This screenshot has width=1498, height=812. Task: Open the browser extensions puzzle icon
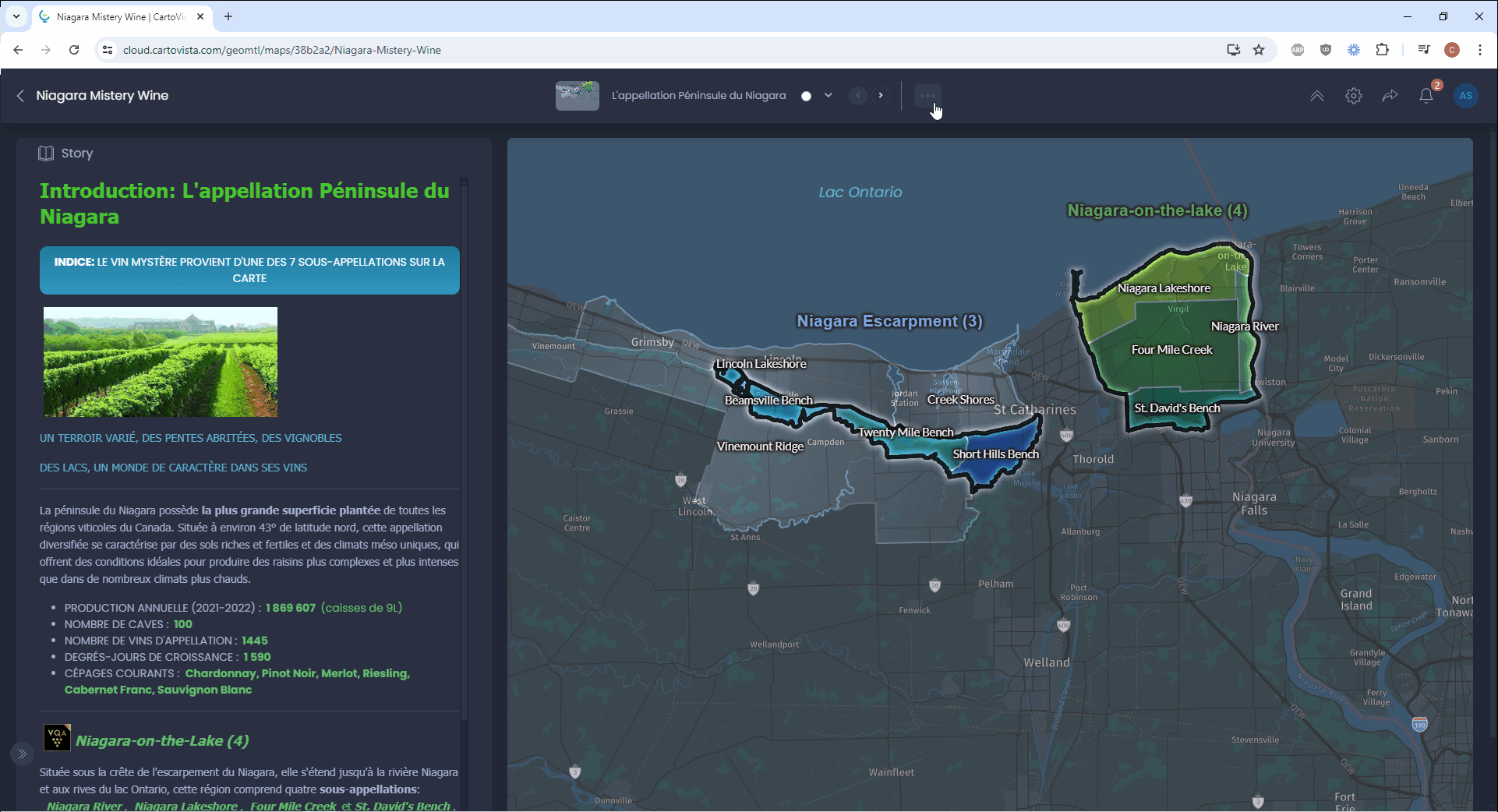coord(1382,50)
